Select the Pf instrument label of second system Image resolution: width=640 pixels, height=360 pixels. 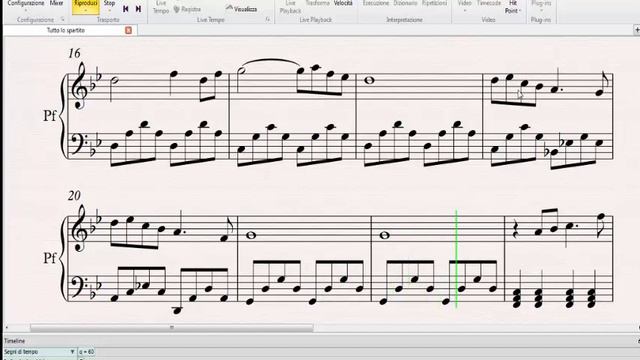coord(49,258)
